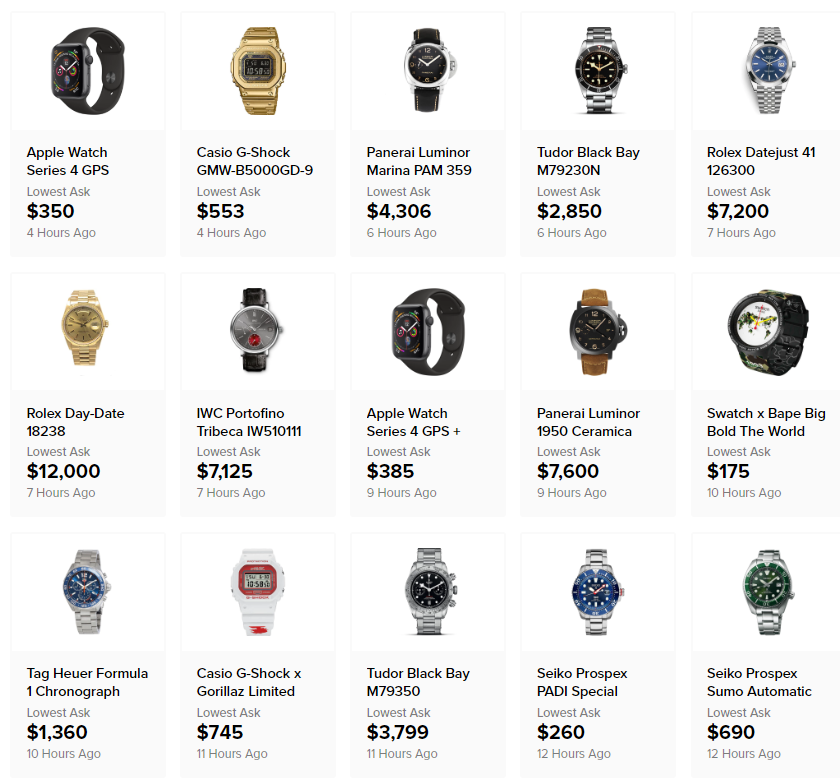Select the green Seiko Prospex Sumo watch image
The image size is (840, 778).
pyautogui.click(x=768, y=592)
